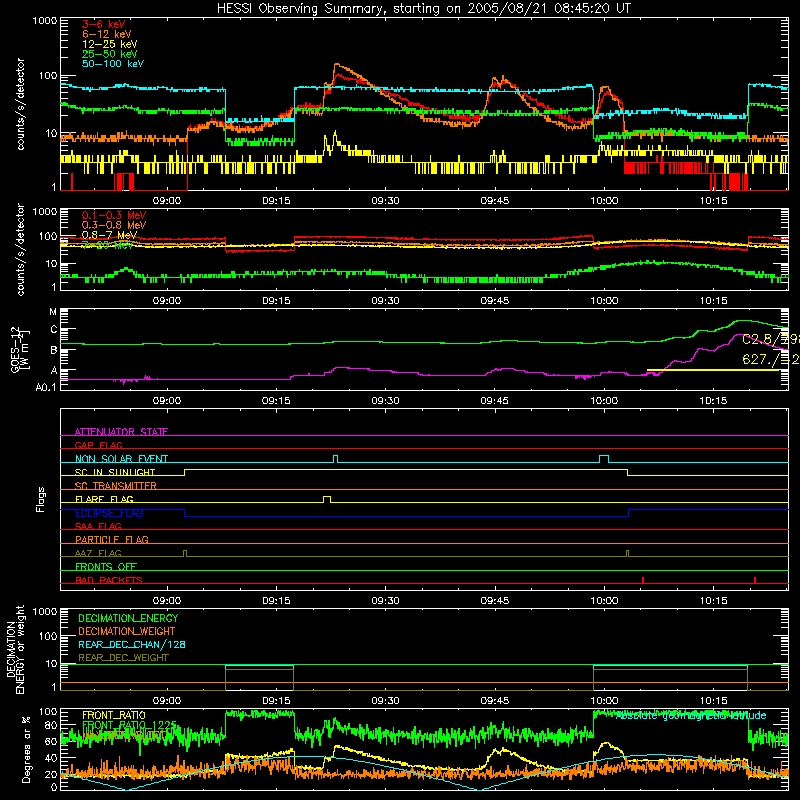800x800 pixels.
Task: Click the FLARE_FLAG pulse near 09:22
Action: pos(327,499)
